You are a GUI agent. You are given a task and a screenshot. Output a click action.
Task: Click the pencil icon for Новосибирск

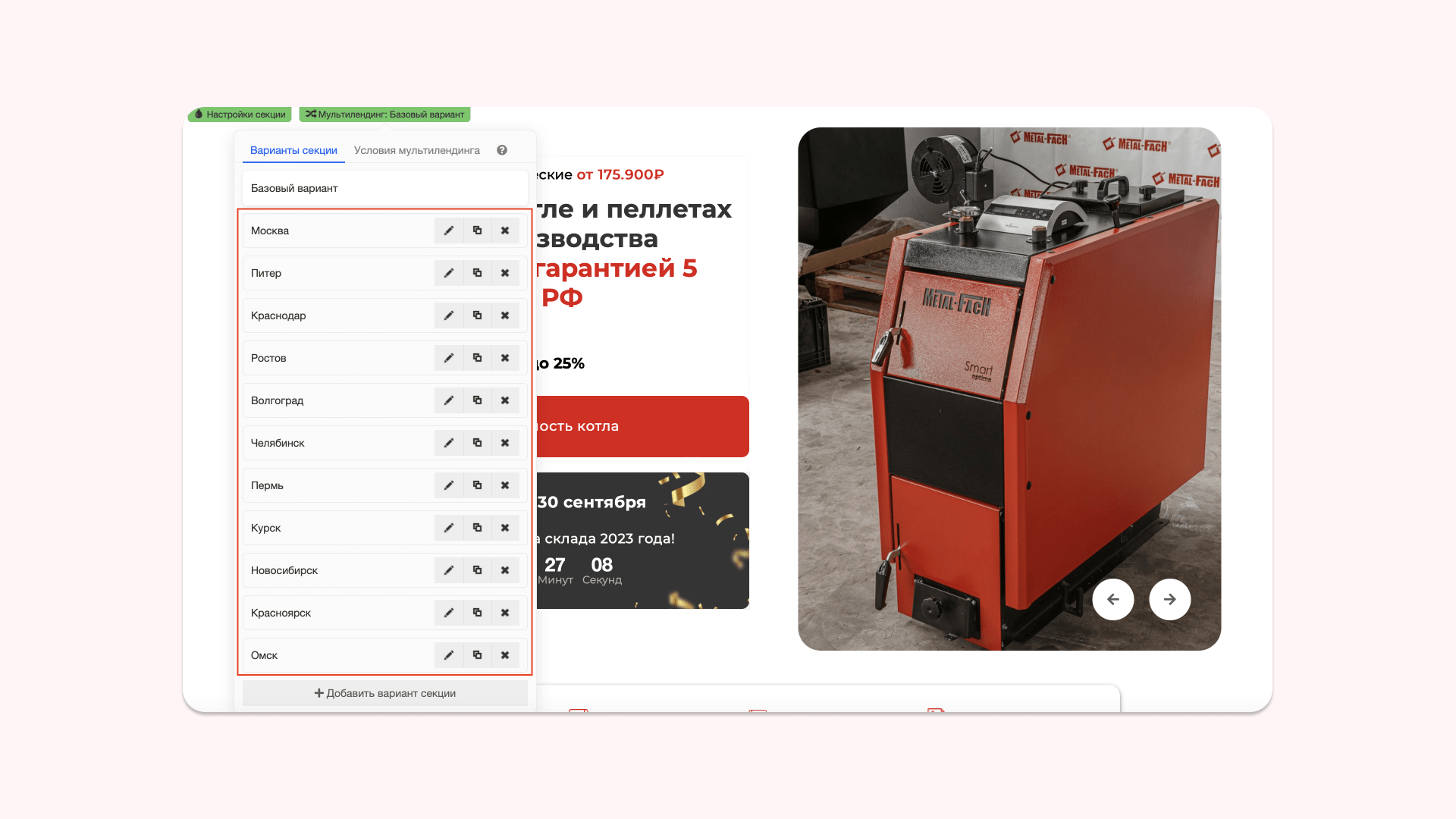coord(448,570)
